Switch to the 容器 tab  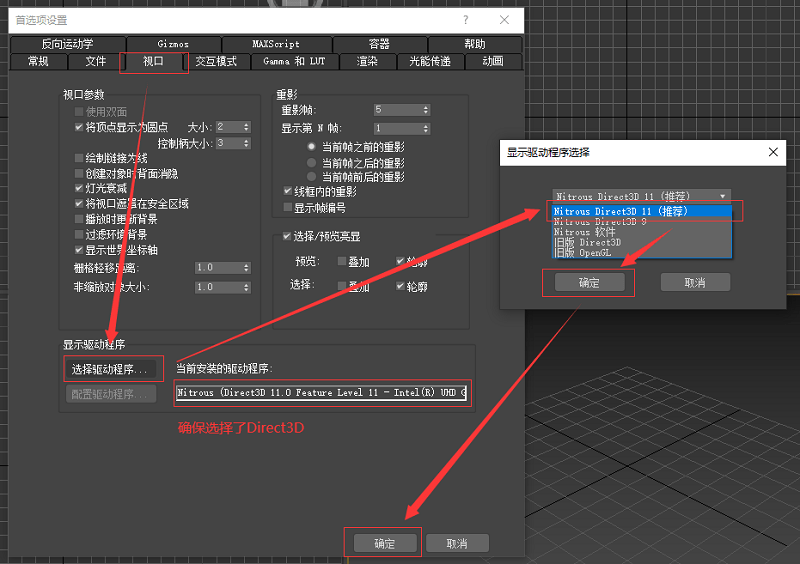click(x=379, y=44)
